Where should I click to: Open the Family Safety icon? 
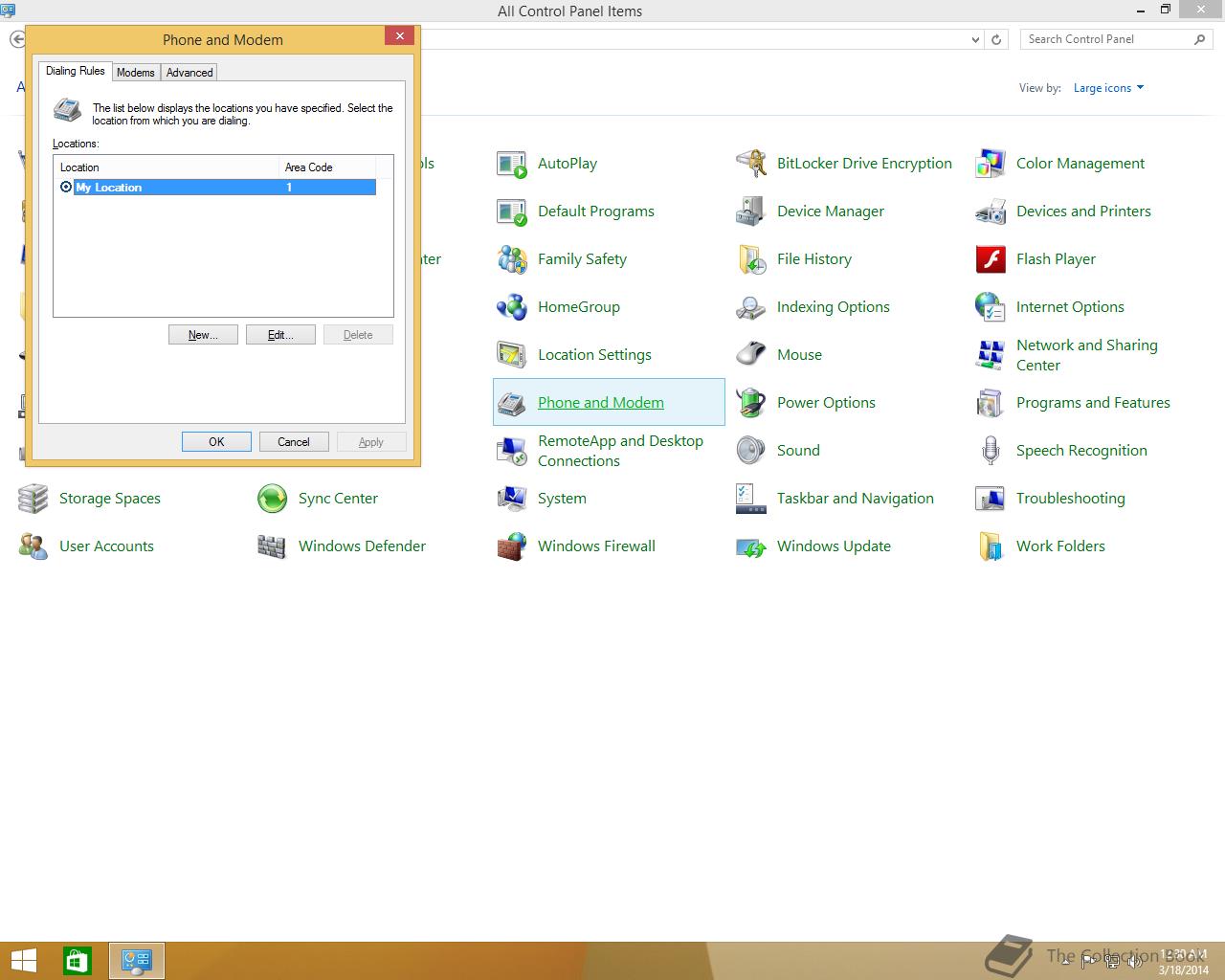pos(512,259)
